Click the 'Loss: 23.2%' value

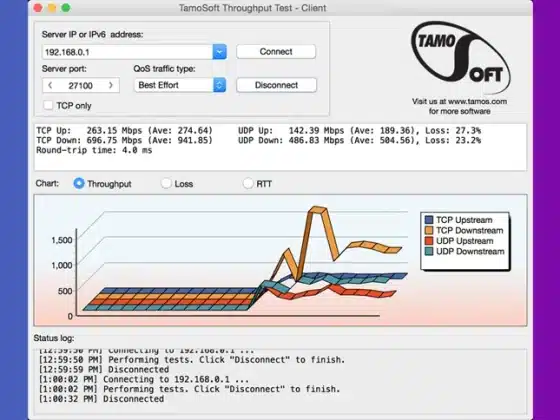(453, 140)
